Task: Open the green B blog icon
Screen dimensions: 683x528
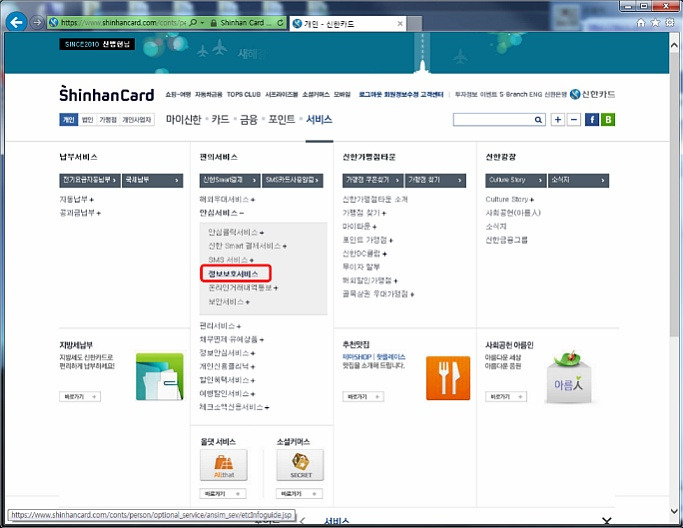Action: point(608,119)
